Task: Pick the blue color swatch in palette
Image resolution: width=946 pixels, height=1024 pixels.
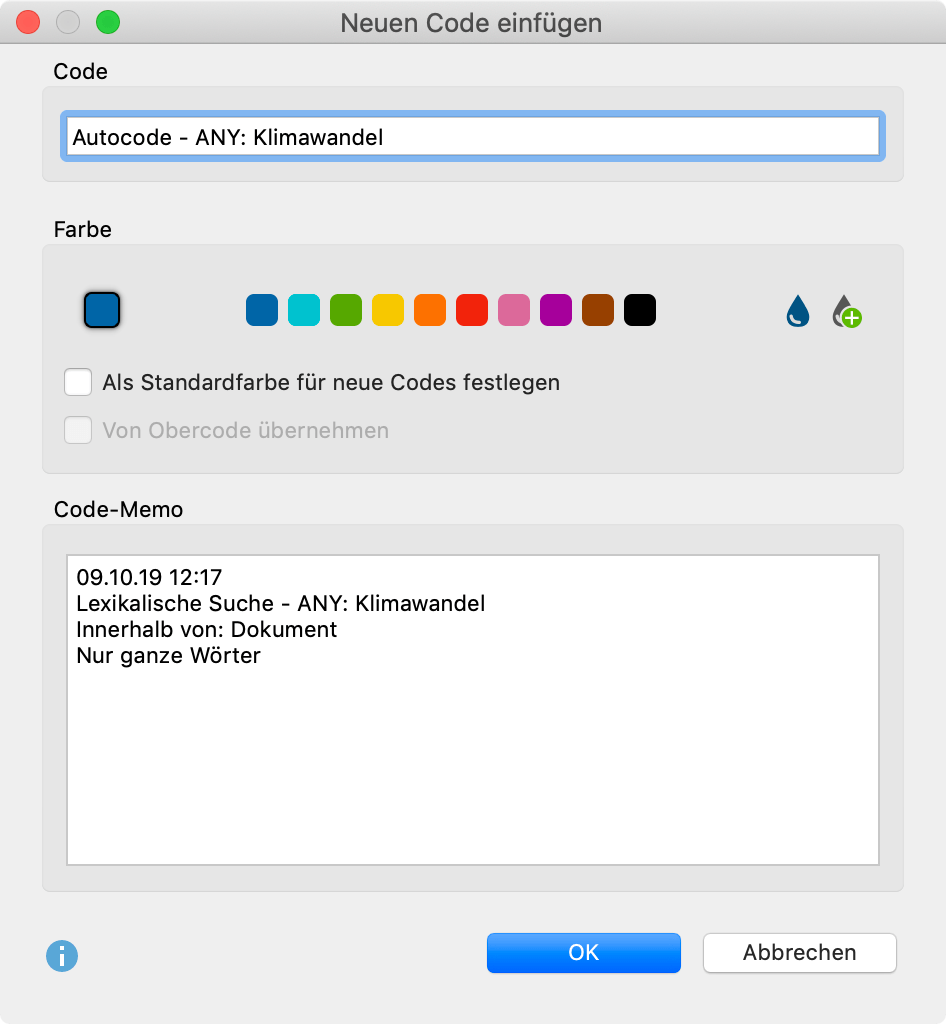Action: tap(262, 310)
